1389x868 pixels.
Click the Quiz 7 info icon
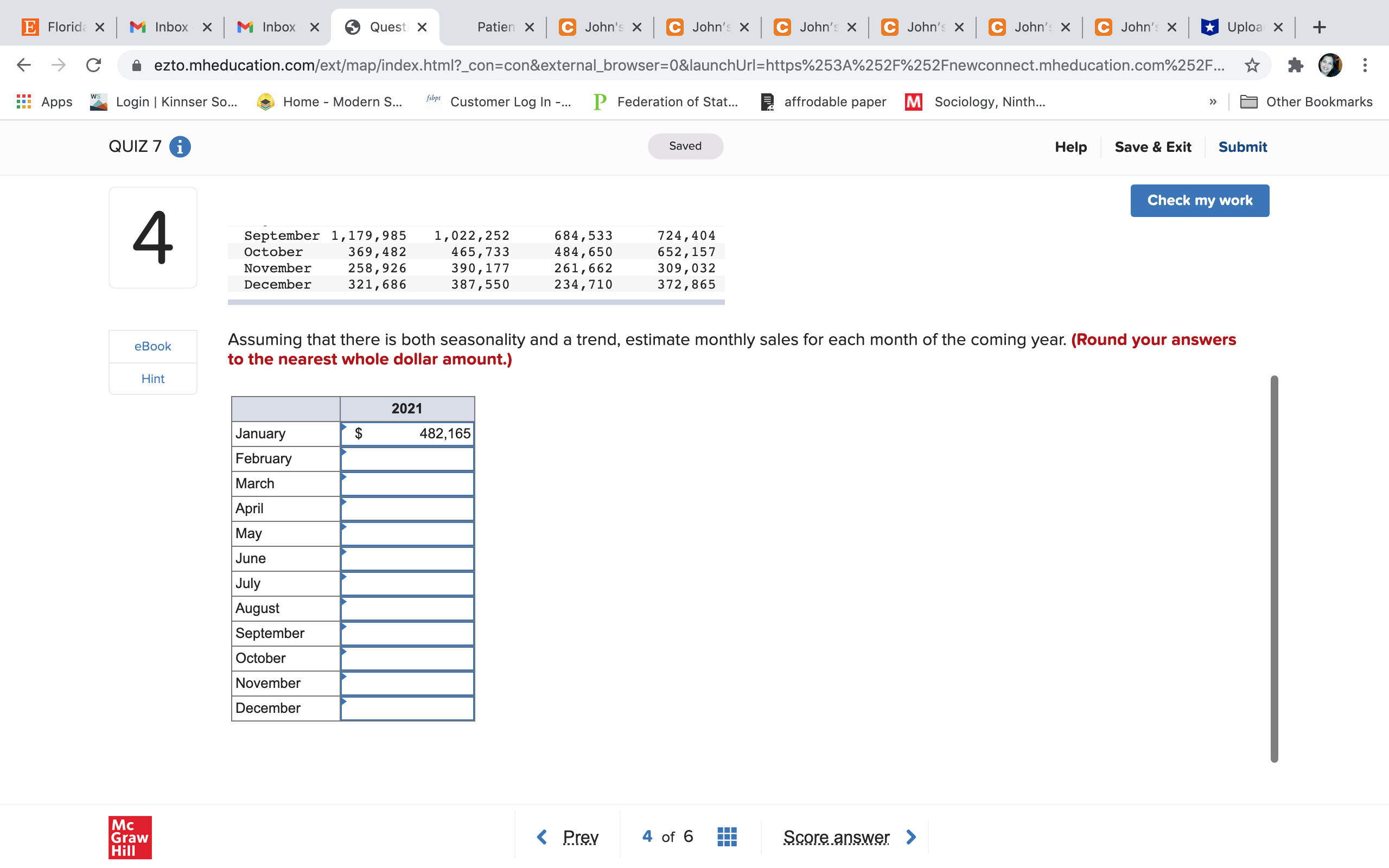[x=180, y=147]
